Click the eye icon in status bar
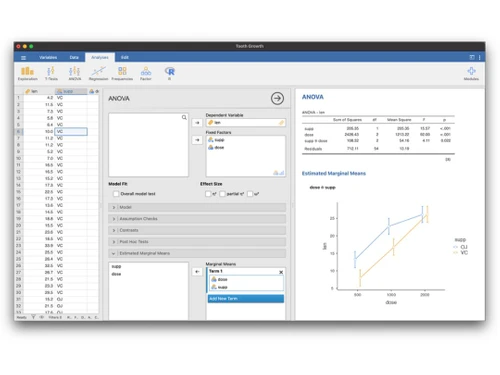This screenshot has height=375, width=500. point(42,317)
